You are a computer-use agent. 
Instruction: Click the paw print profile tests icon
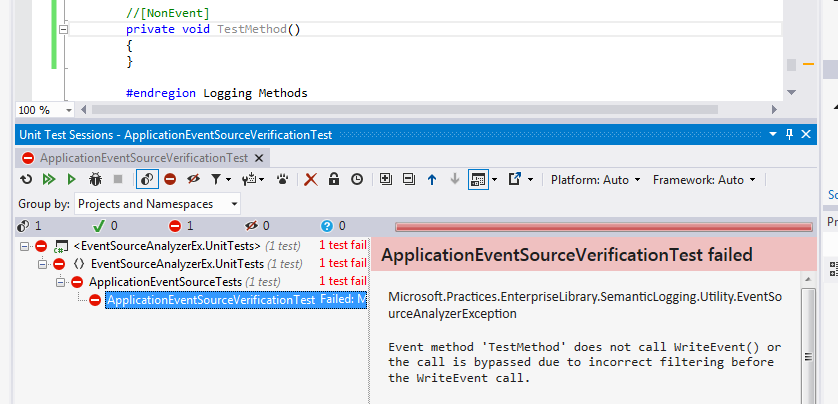[283, 180]
